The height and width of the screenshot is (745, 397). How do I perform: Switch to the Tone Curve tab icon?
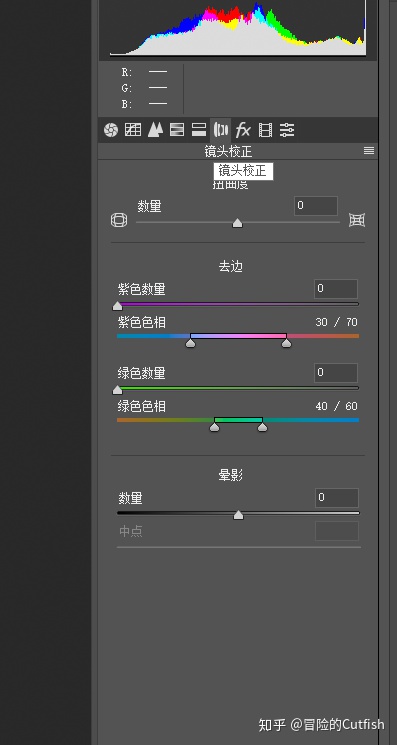133,130
